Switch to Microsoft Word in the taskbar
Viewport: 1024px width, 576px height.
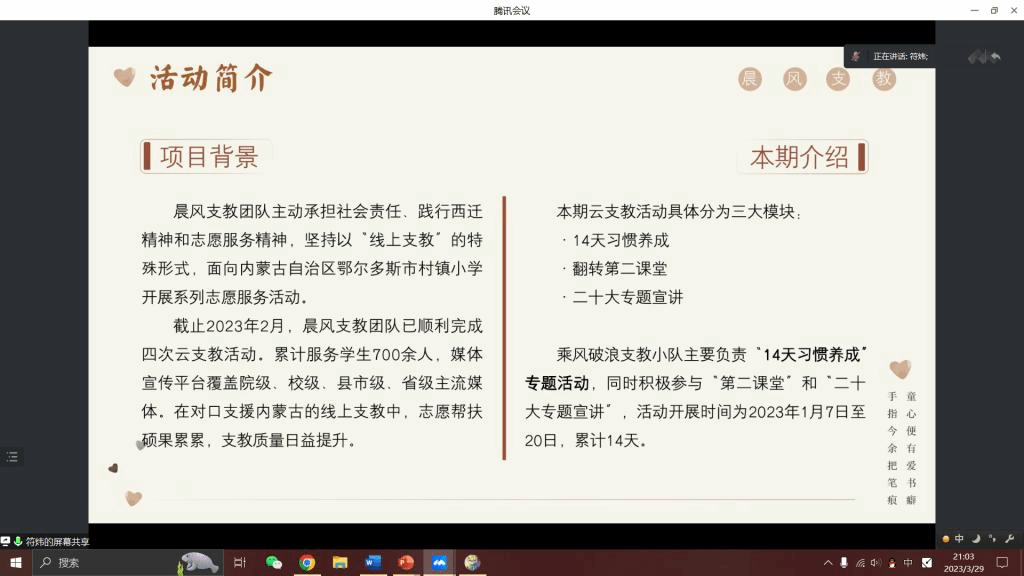click(373, 563)
